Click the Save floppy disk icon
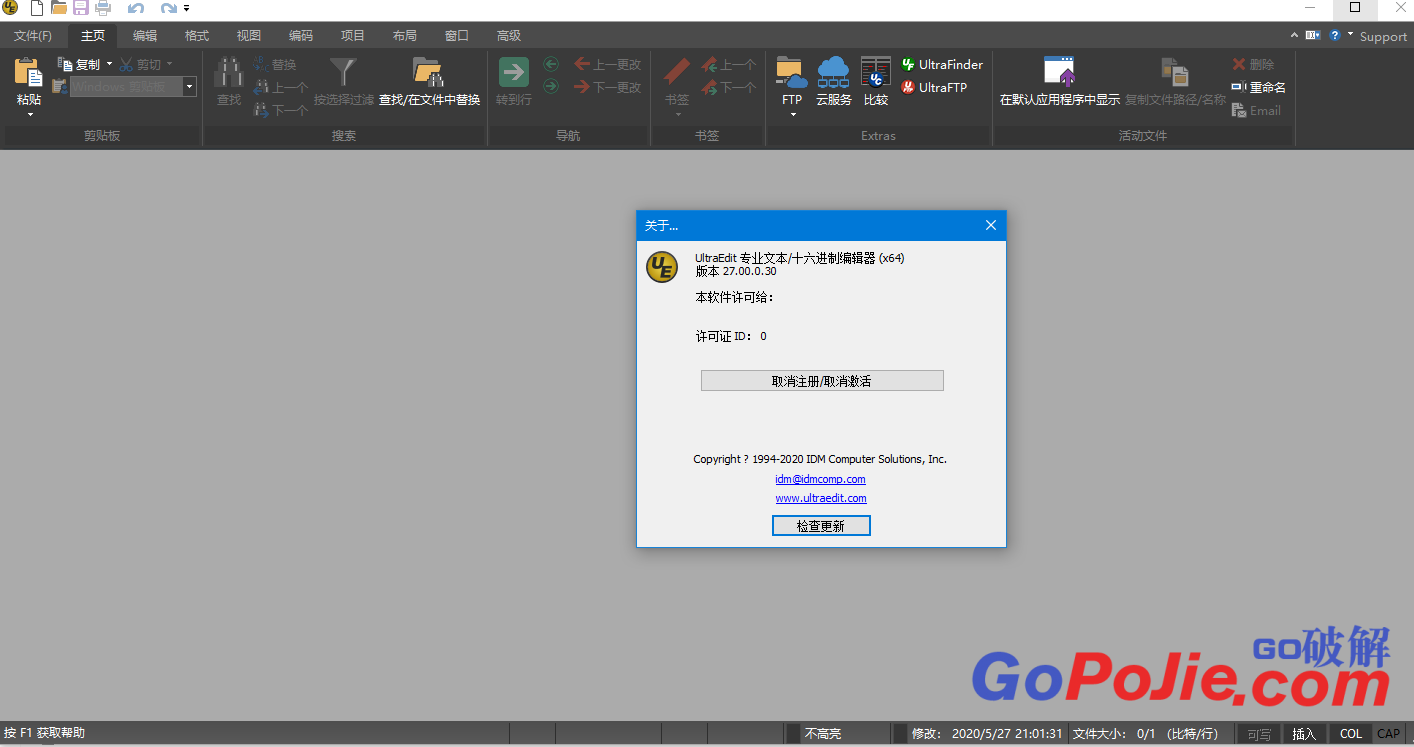The width and height of the screenshot is (1414, 747). coord(81,8)
